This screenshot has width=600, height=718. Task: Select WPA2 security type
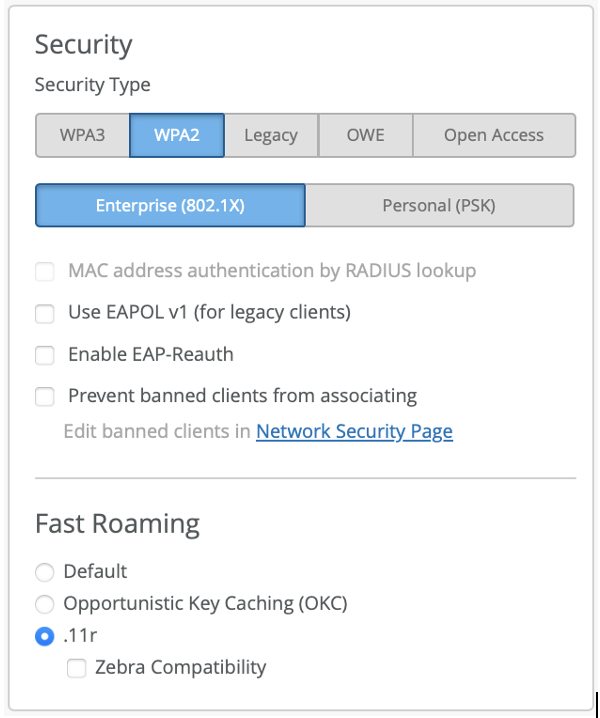pos(176,135)
